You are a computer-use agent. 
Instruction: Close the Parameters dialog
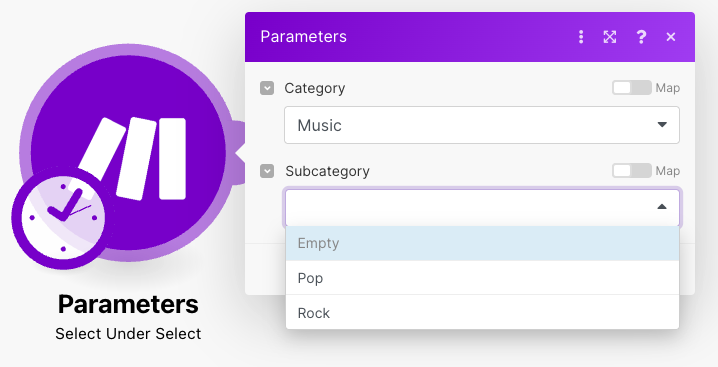point(671,37)
